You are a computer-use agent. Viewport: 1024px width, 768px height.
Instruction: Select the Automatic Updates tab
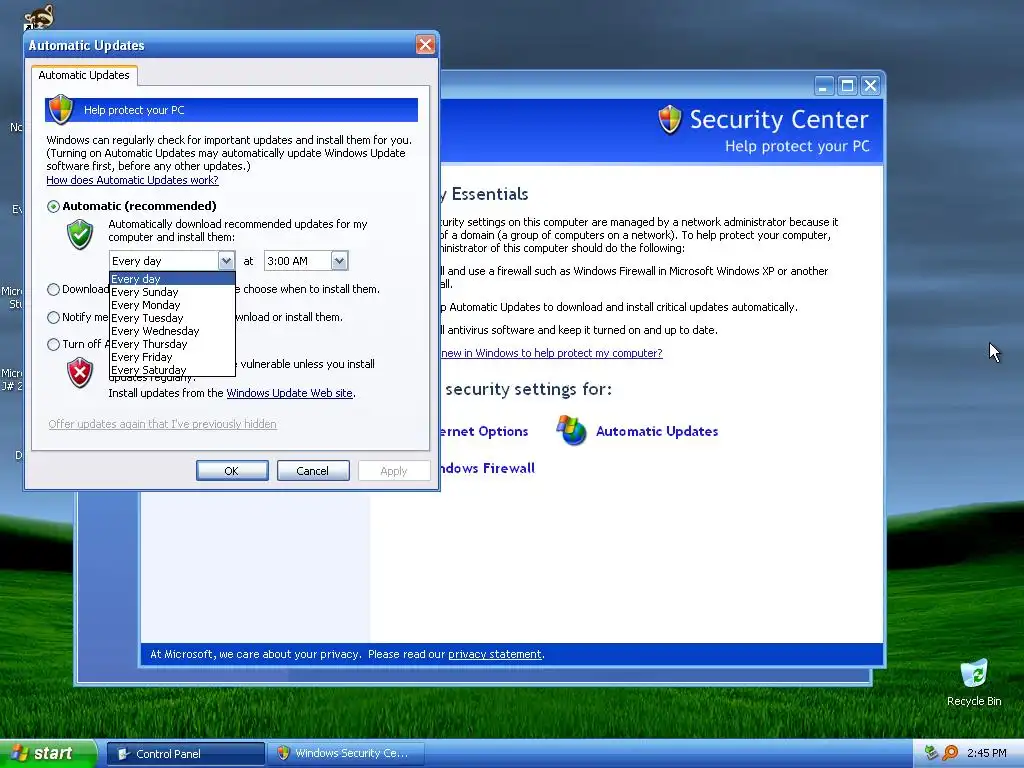84,75
